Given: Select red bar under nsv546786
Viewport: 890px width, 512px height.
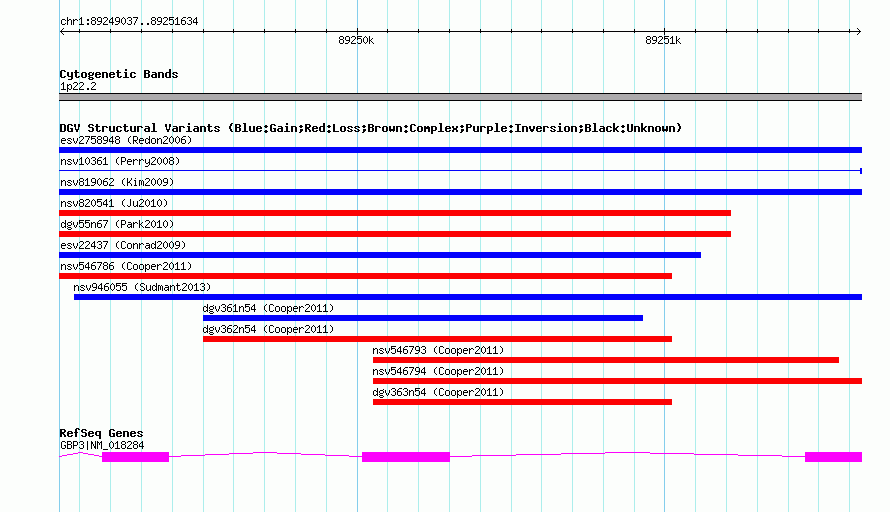Looking at the screenshot, I should (x=366, y=276).
